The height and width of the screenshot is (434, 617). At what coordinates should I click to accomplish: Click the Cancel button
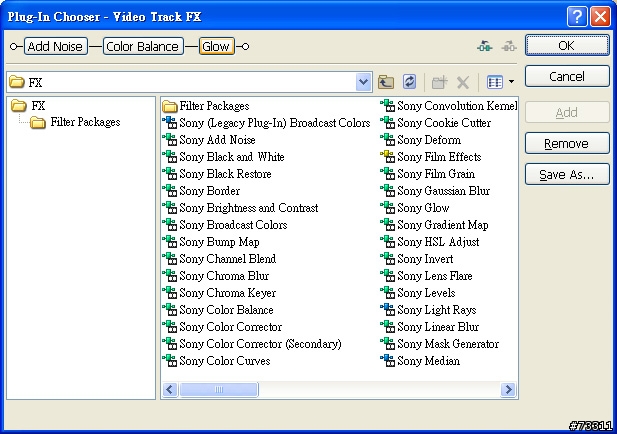coord(567,76)
